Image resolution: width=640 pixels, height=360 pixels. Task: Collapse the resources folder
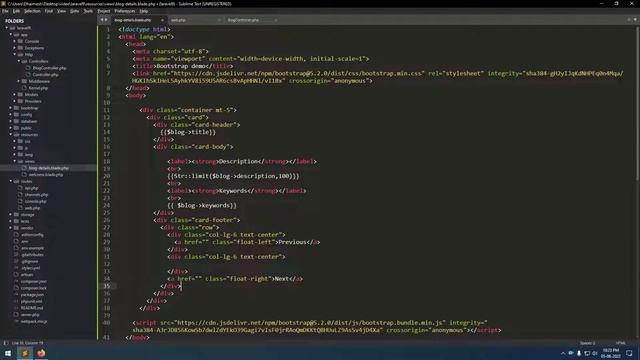coord(11,134)
